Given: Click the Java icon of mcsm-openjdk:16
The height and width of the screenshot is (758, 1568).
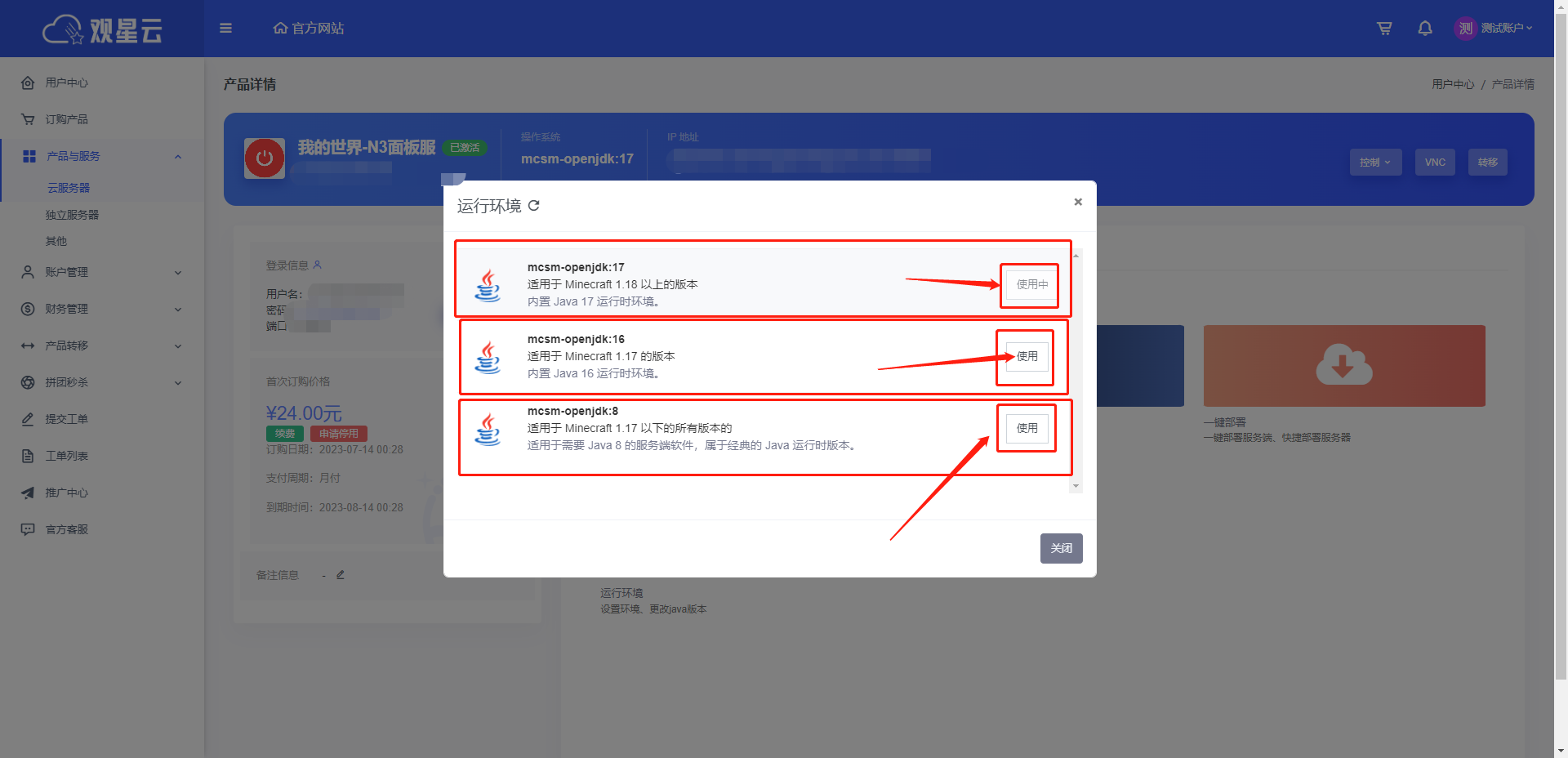Looking at the screenshot, I should 488,358.
